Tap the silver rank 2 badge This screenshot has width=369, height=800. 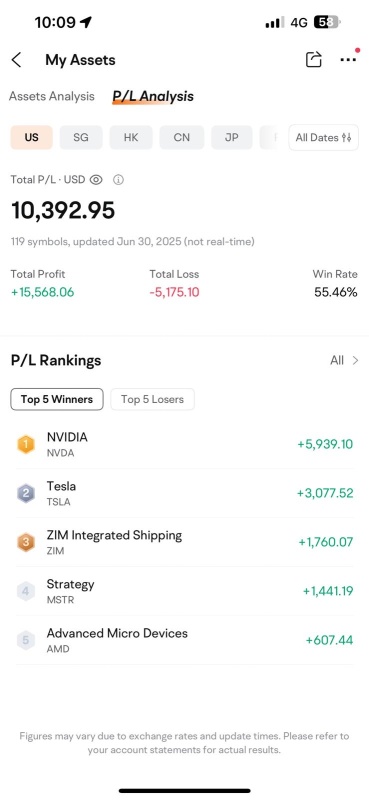click(26, 493)
